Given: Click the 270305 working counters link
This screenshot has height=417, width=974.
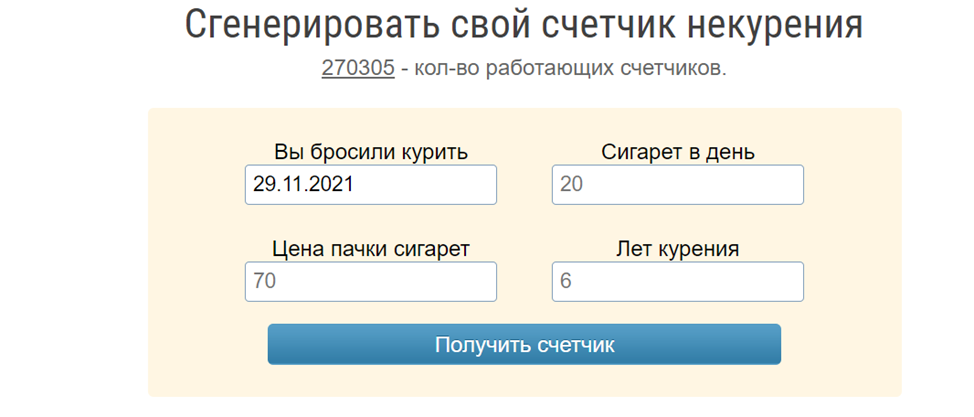Looking at the screenshot, I should coord(358,69).
